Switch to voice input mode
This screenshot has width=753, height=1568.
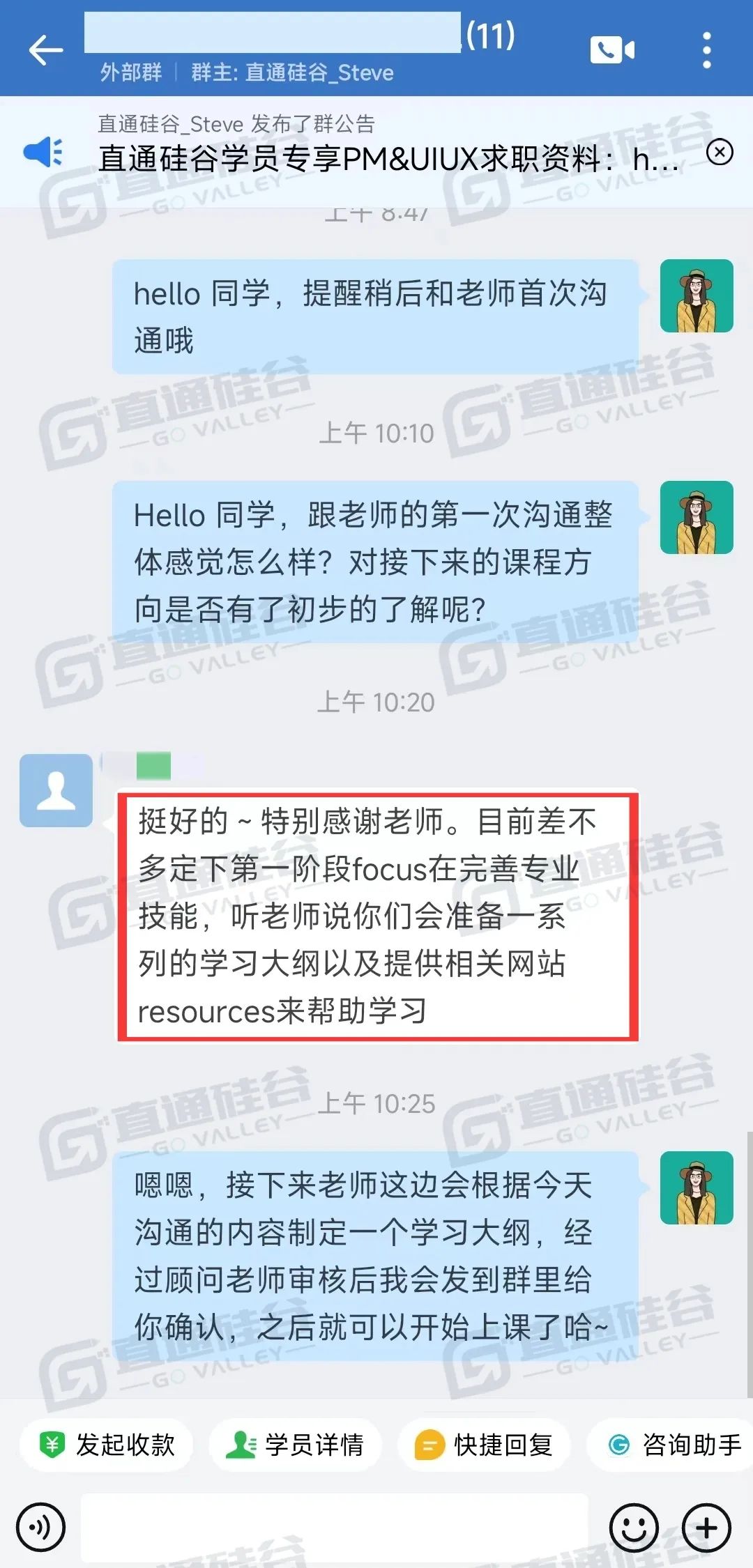point(41,1528)
